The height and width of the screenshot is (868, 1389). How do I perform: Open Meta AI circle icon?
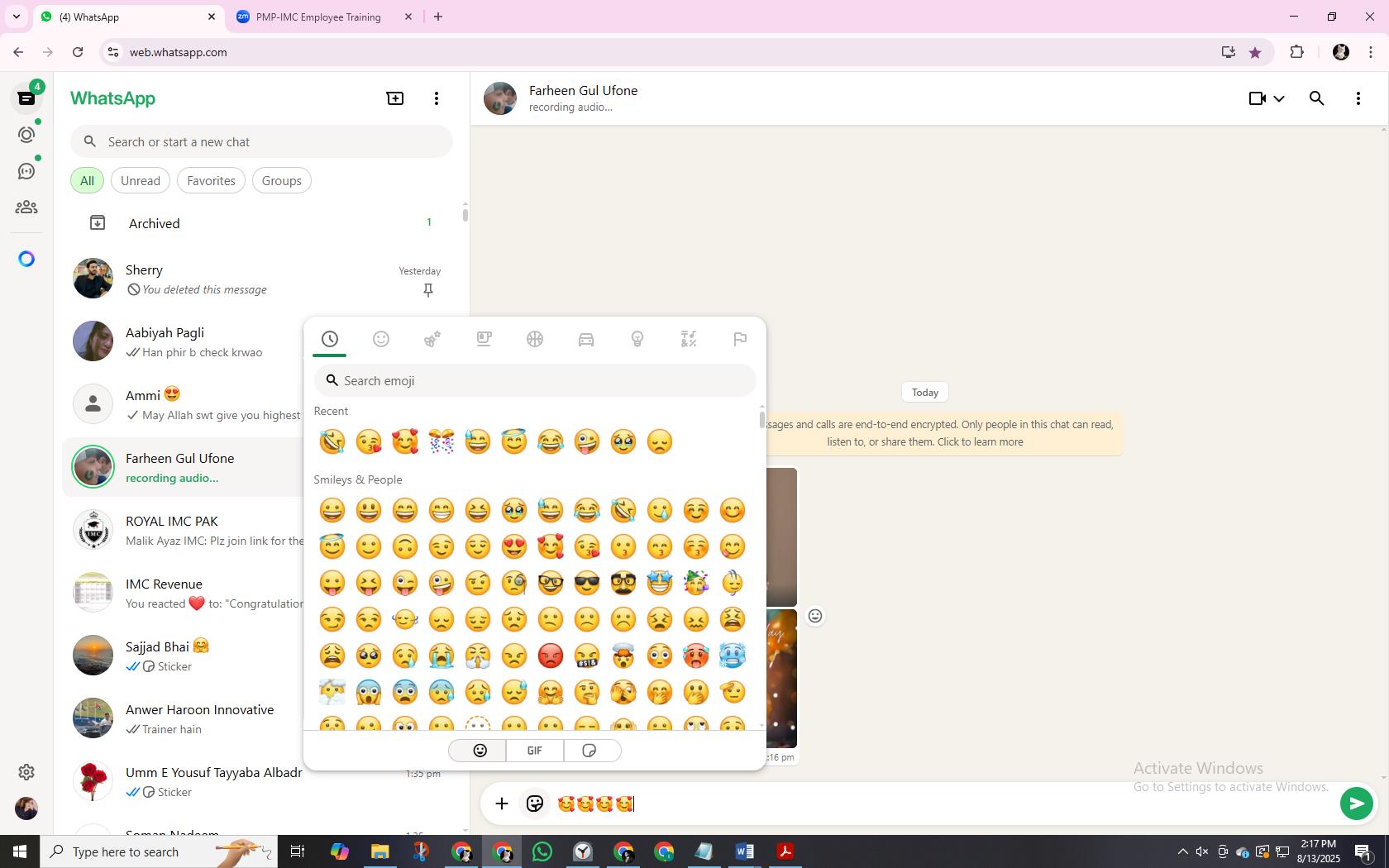point(26,260)
